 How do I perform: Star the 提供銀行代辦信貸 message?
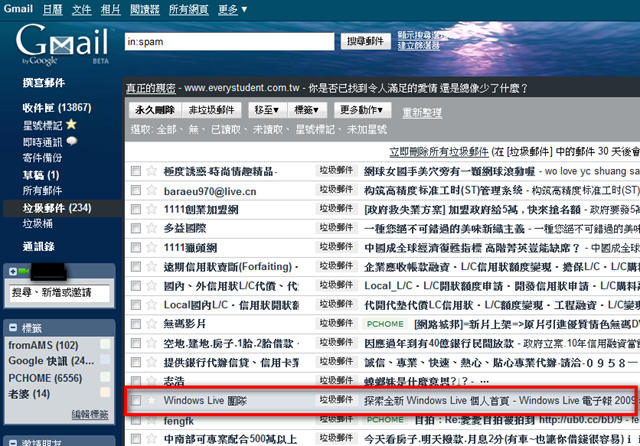click(x=151, y=362)
